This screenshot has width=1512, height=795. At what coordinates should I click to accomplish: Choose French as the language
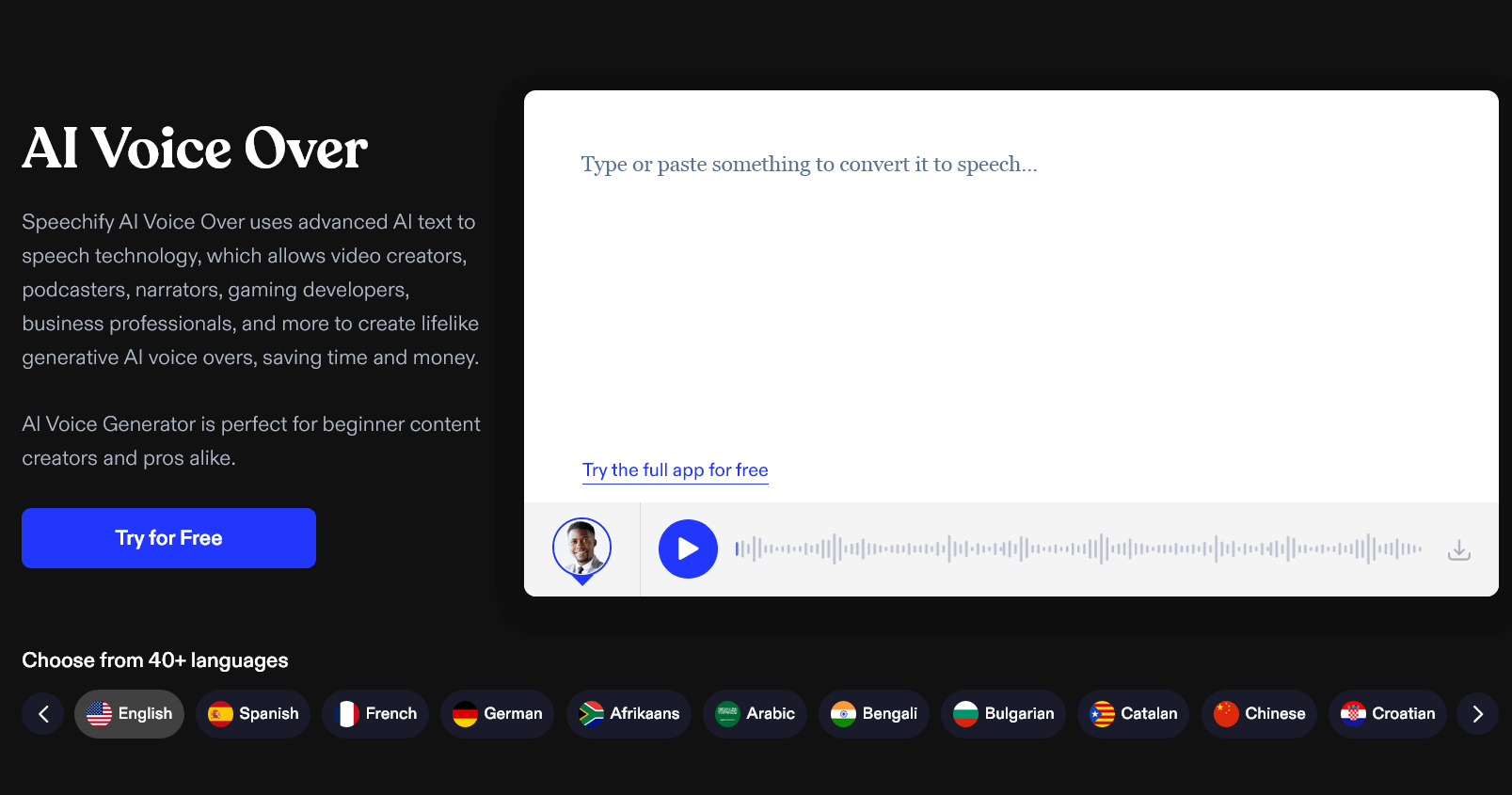coord(375,714)
